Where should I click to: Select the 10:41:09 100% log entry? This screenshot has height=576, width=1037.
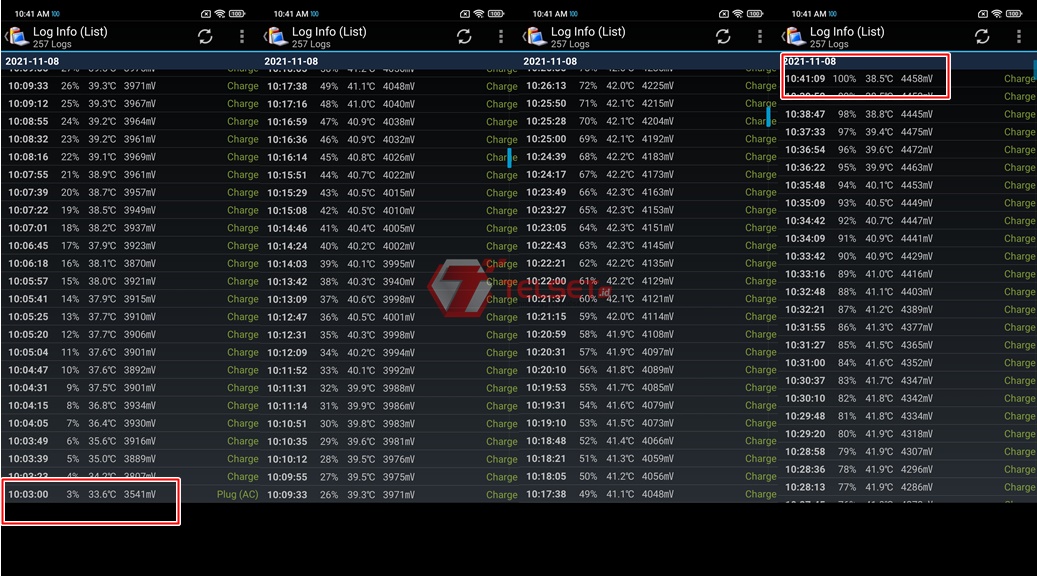864,78
